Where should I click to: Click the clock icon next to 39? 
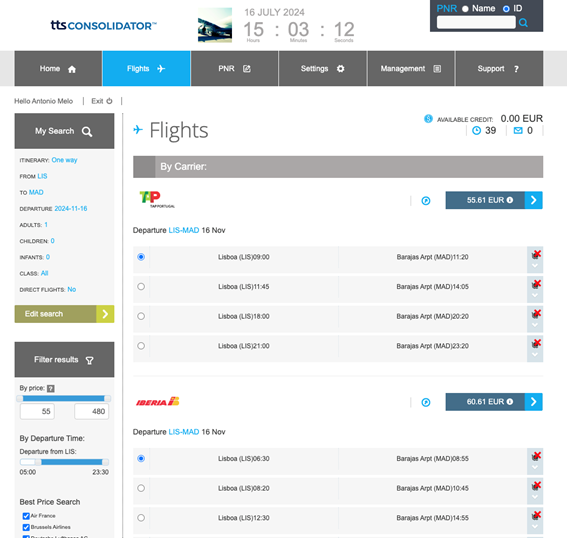[477, 131]
